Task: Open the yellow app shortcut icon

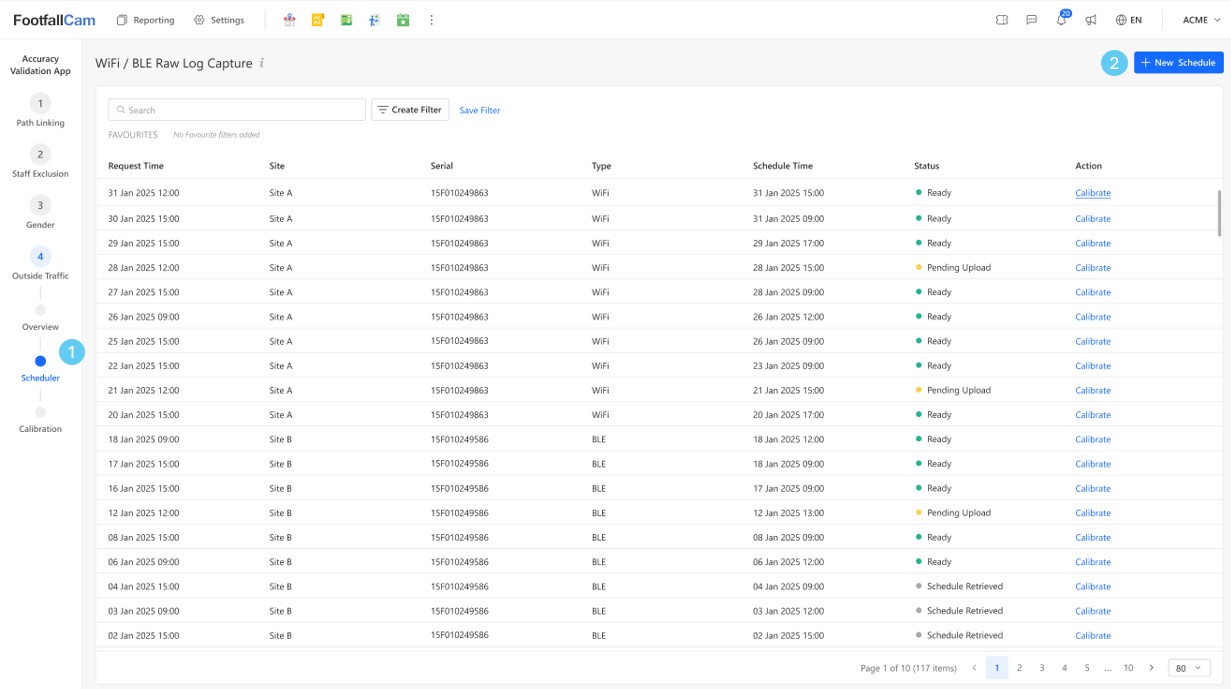Action: pos(318,20)
